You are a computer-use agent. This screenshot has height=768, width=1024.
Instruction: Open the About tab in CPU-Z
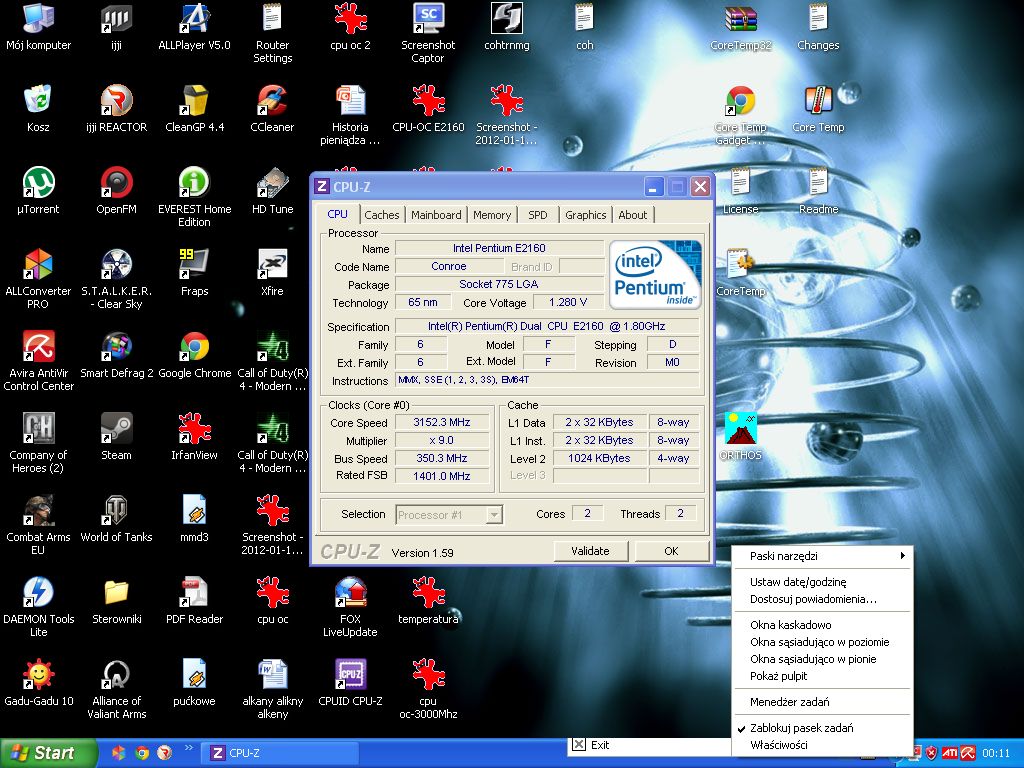pyautogui.click(x=633, y=215)
